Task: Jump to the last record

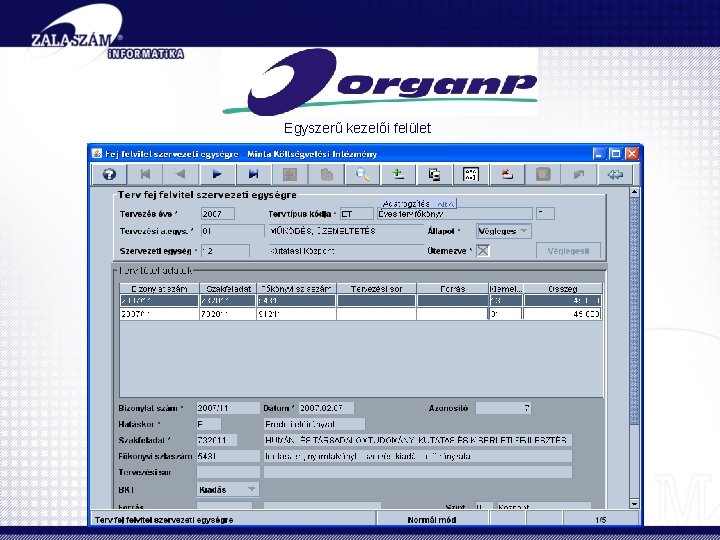Action: (253, 174)
